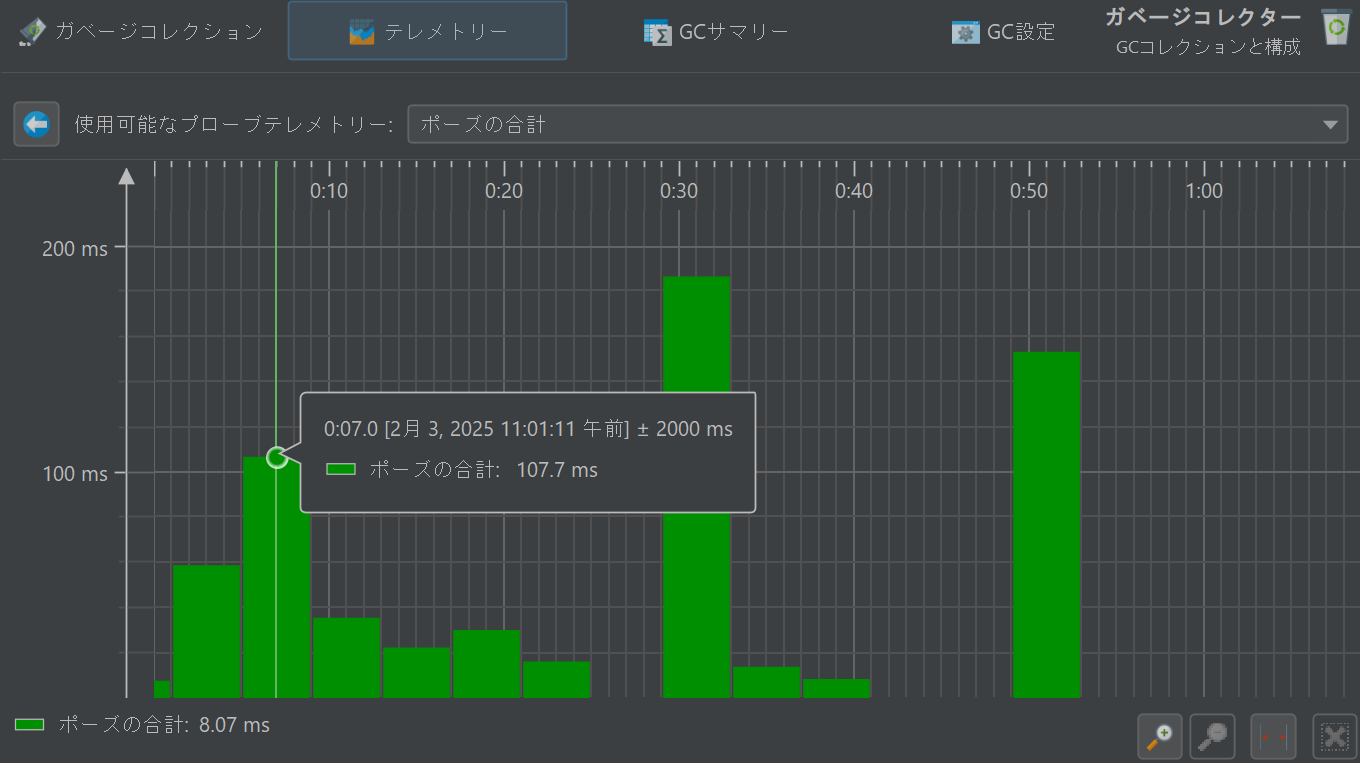Click the 0:10 time axis label

pyautogui.click(x=329, y=191)
